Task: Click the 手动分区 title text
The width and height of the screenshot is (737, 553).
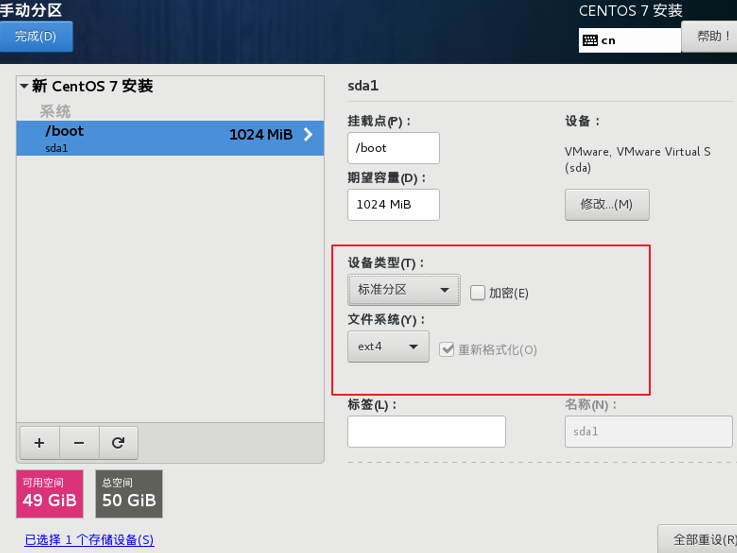Action: point(31,10)
